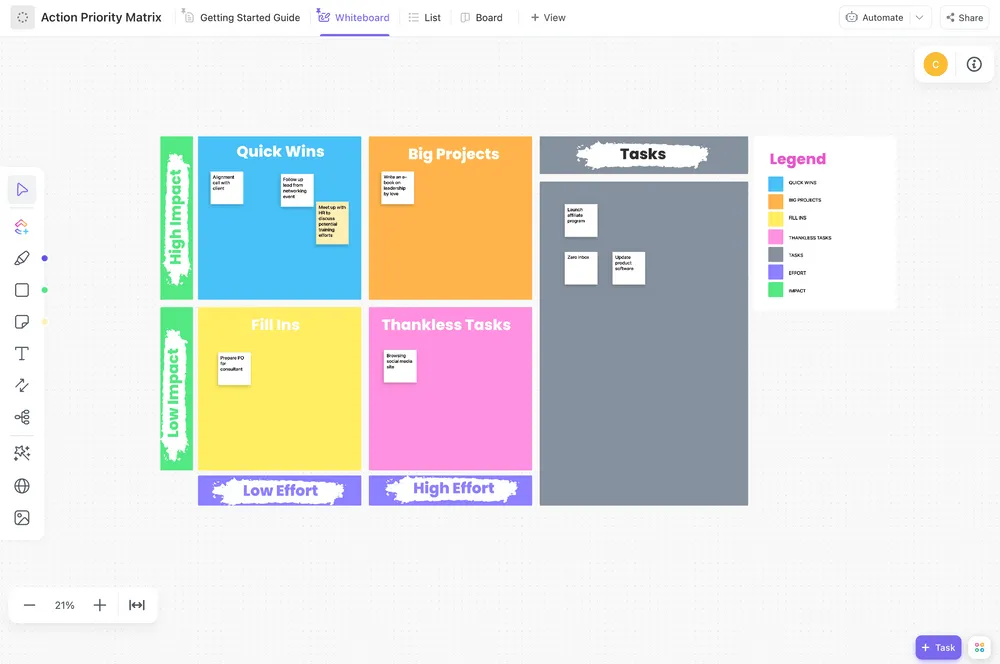This screenshot has height=664, width=1000.
Task: Click the Fill Ins heading
Action: coord(275,325)
